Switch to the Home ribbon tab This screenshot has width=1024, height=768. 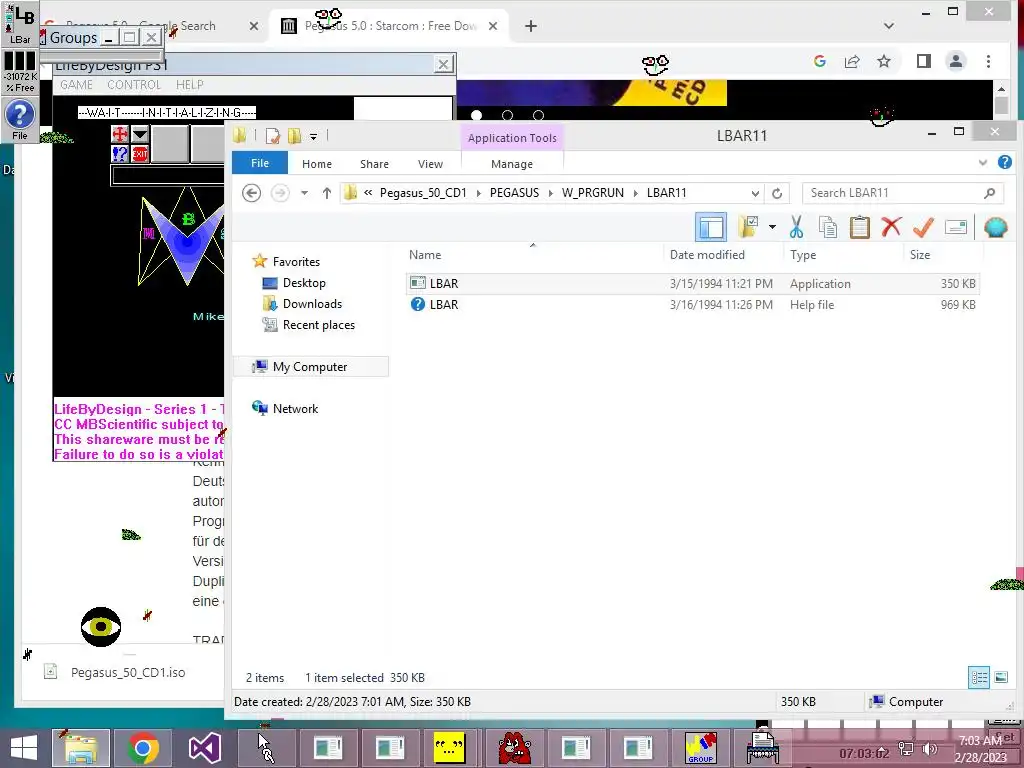click(x=317, y=164)
